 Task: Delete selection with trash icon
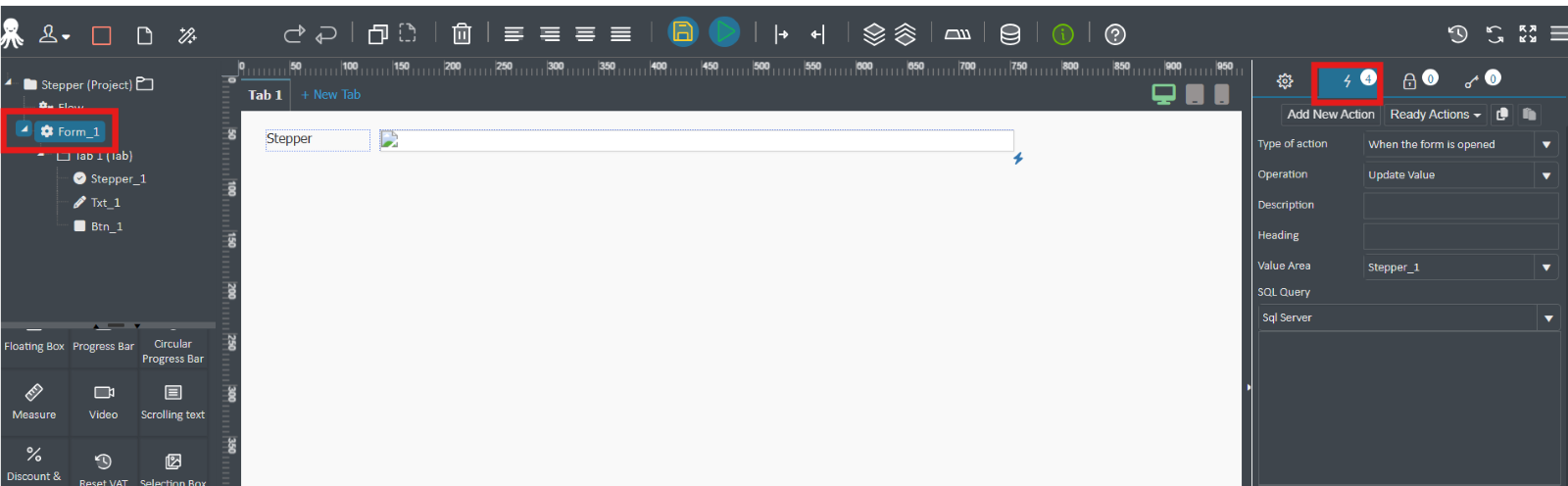pos(462,34)
